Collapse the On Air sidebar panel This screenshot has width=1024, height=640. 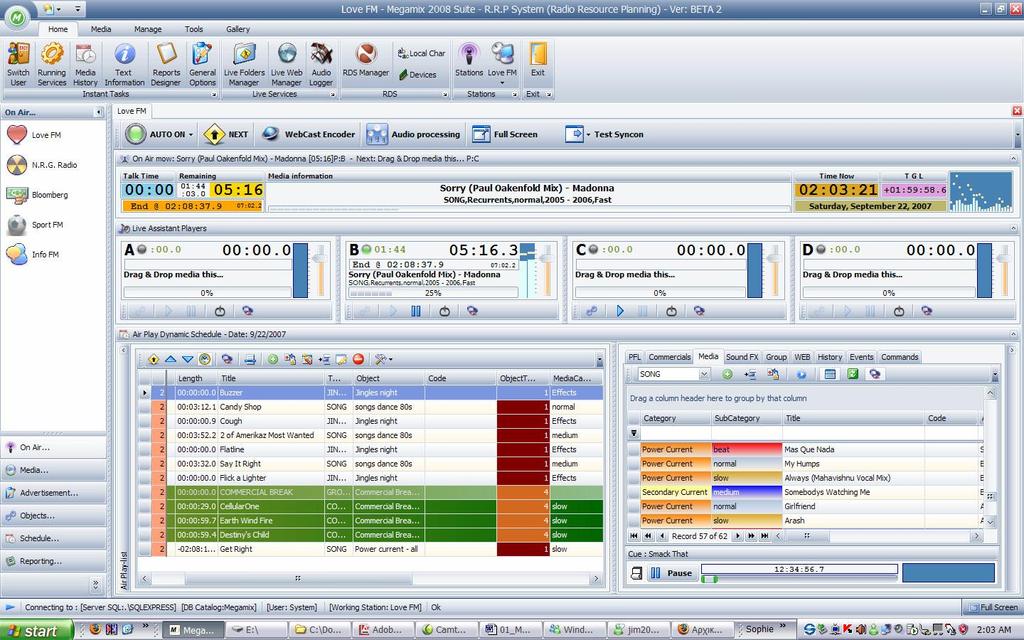tap(99, 112)
